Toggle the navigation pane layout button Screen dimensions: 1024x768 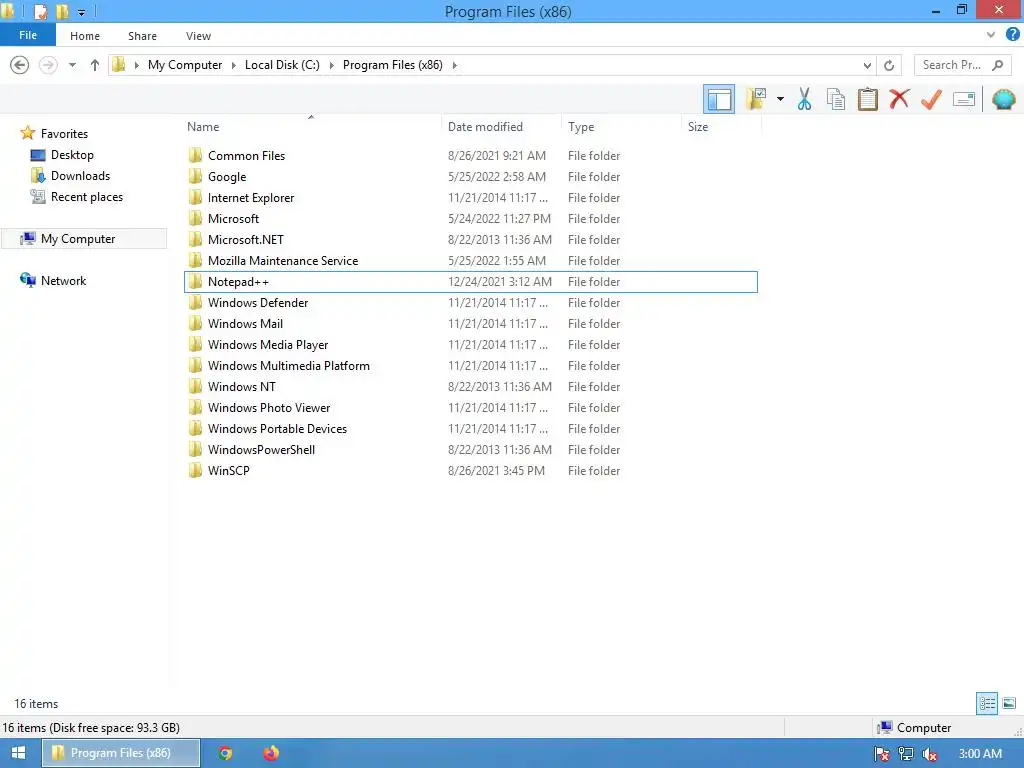tap(718, 99)
